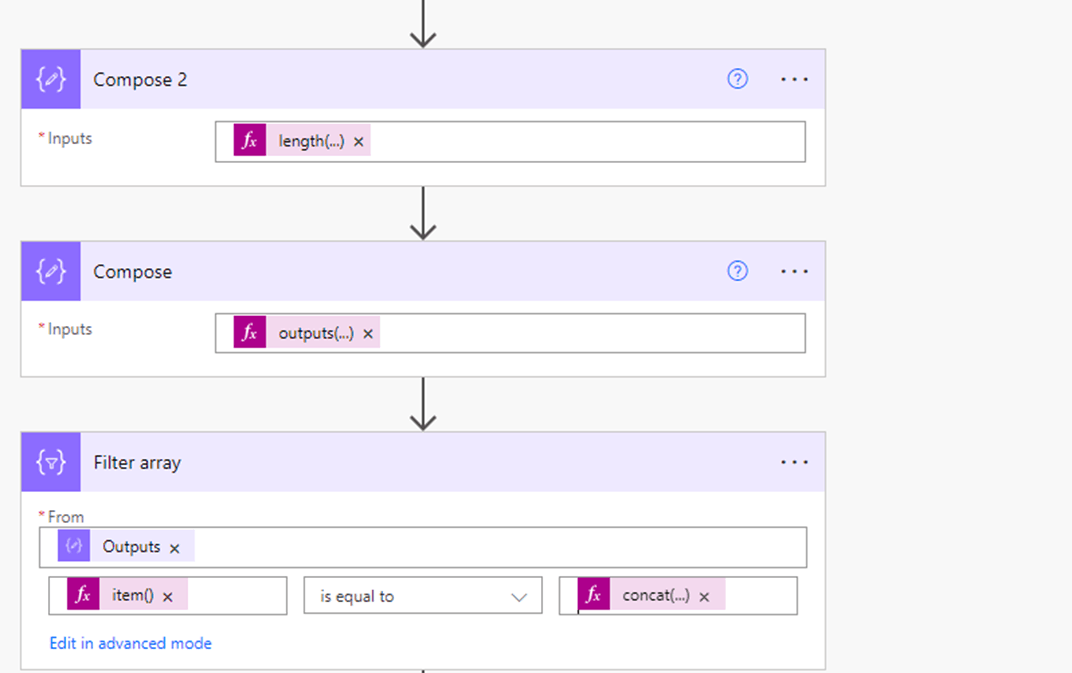Click the fx icon on concat(...) token
Screen dimensions: 1072x673
(593, 594)
